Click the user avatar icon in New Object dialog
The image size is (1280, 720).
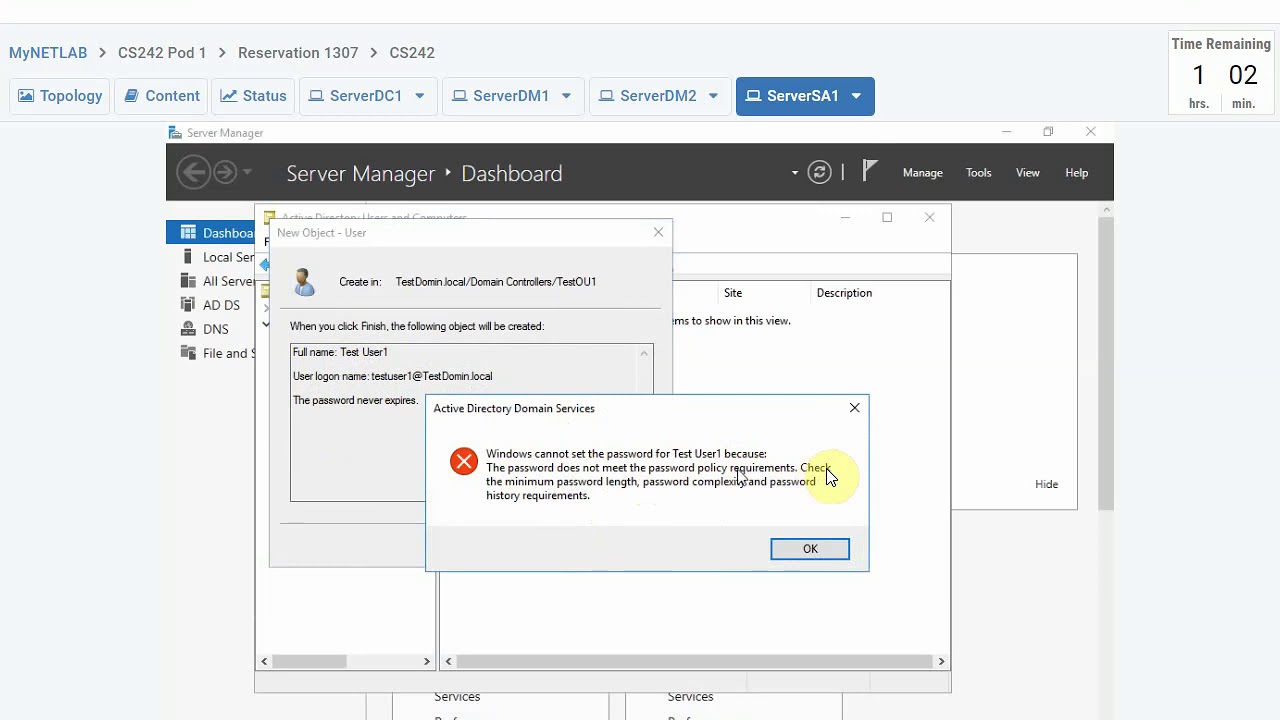[x=304, y=282]
